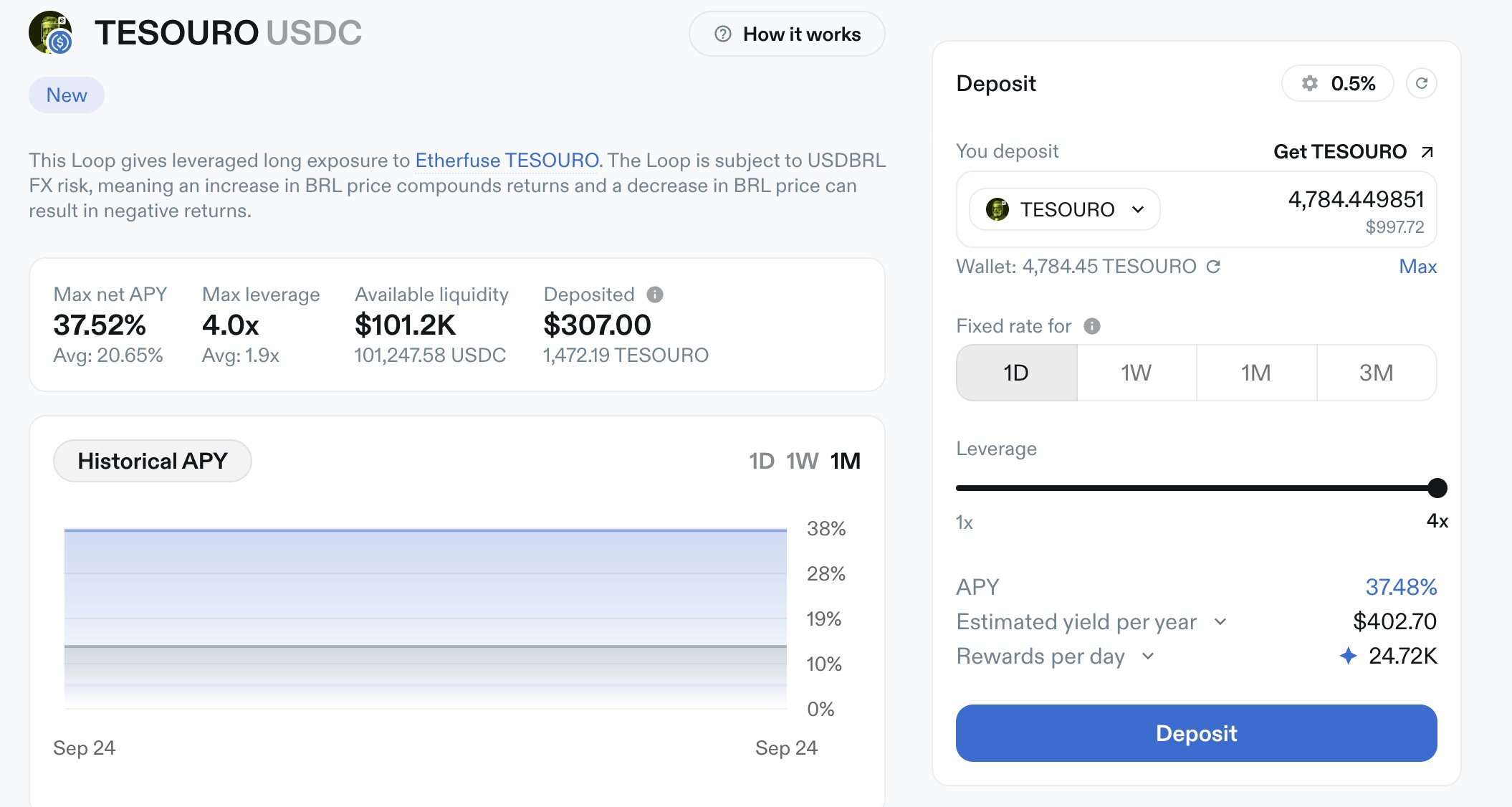The image size is (1512, 807).
Task: Open the Etherfuse TESOURO link
Action: (507, 160)
